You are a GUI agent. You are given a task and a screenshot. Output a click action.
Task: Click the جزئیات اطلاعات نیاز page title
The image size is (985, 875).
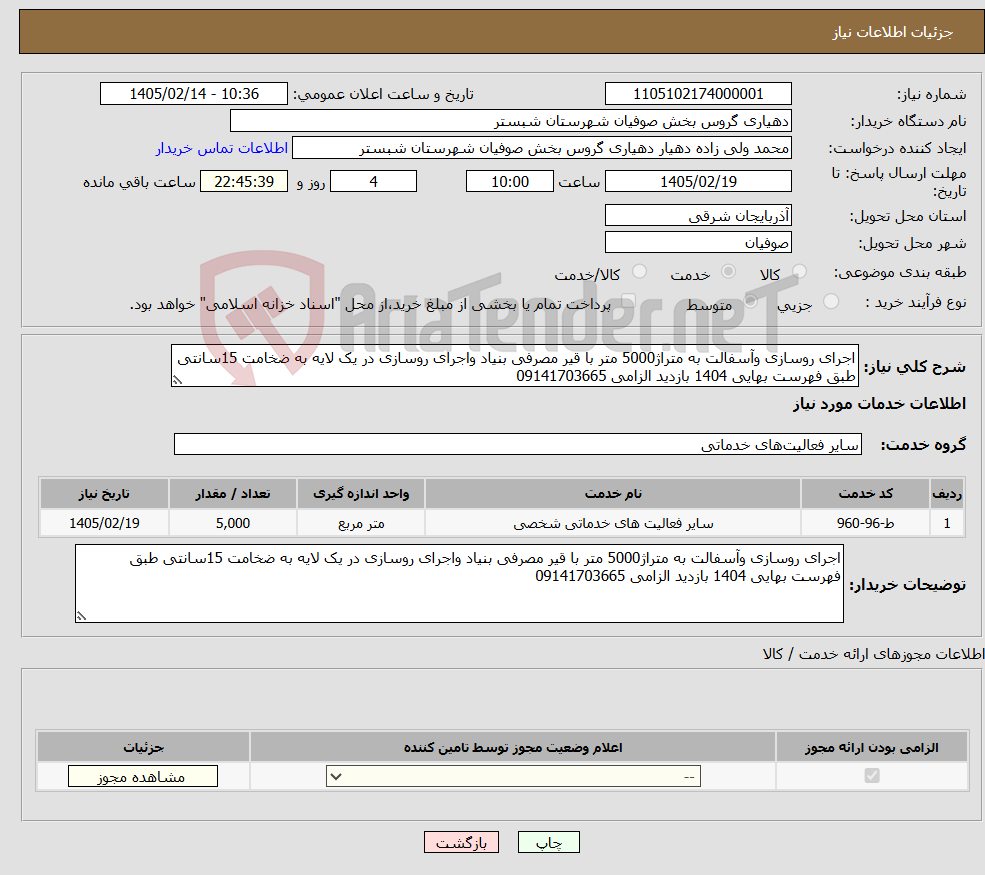(893, 32)
